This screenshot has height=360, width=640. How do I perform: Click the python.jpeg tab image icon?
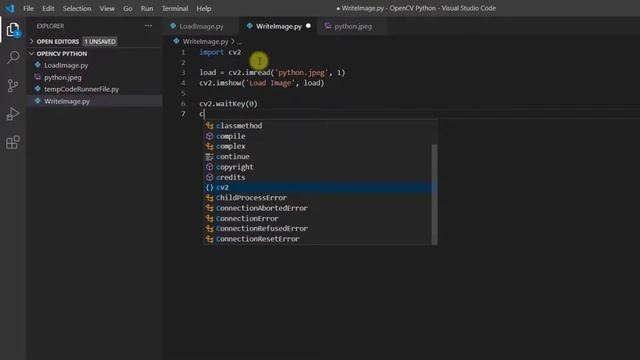[327, 26]
